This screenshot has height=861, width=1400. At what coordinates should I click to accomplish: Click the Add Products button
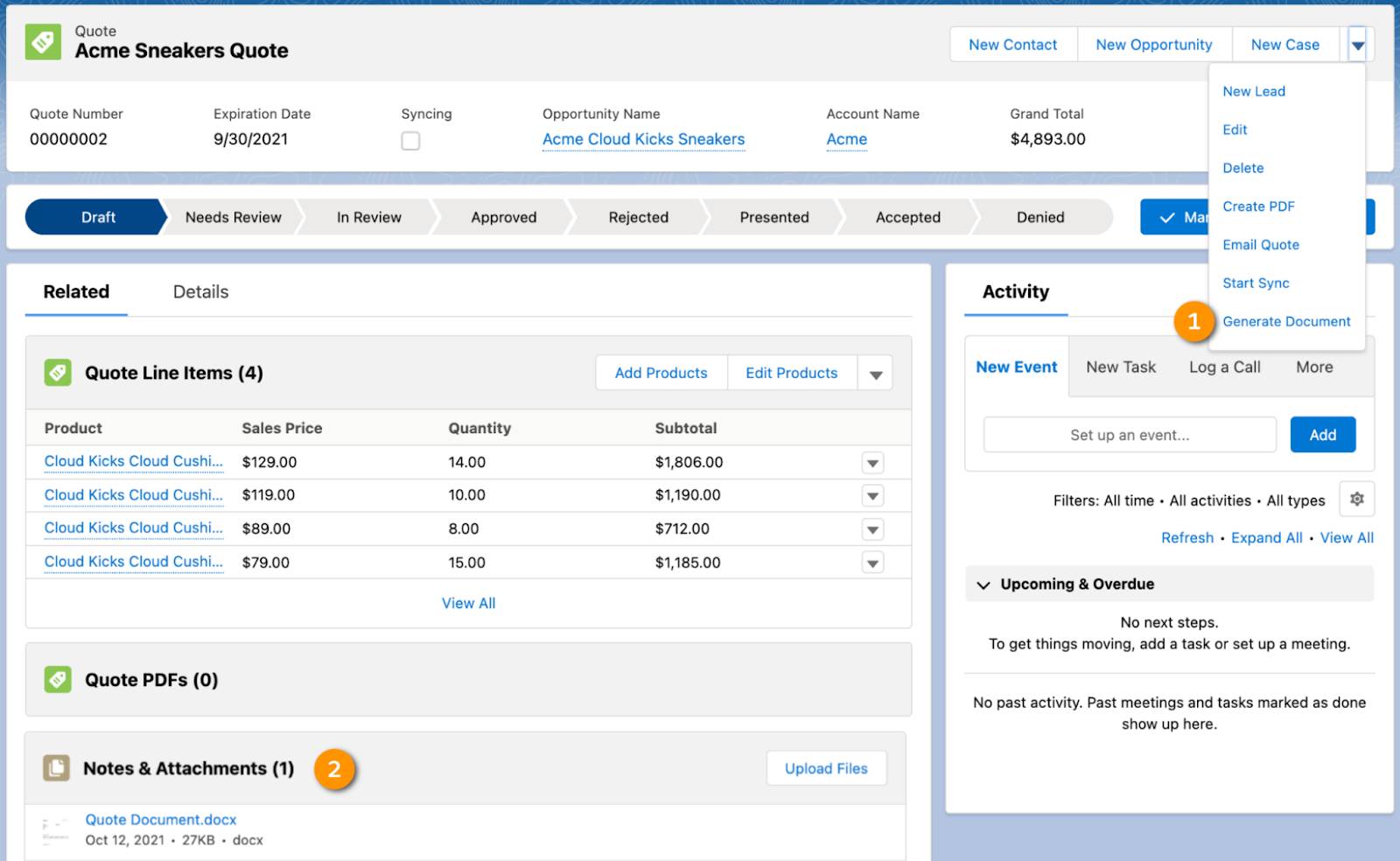tap(661, 373)
